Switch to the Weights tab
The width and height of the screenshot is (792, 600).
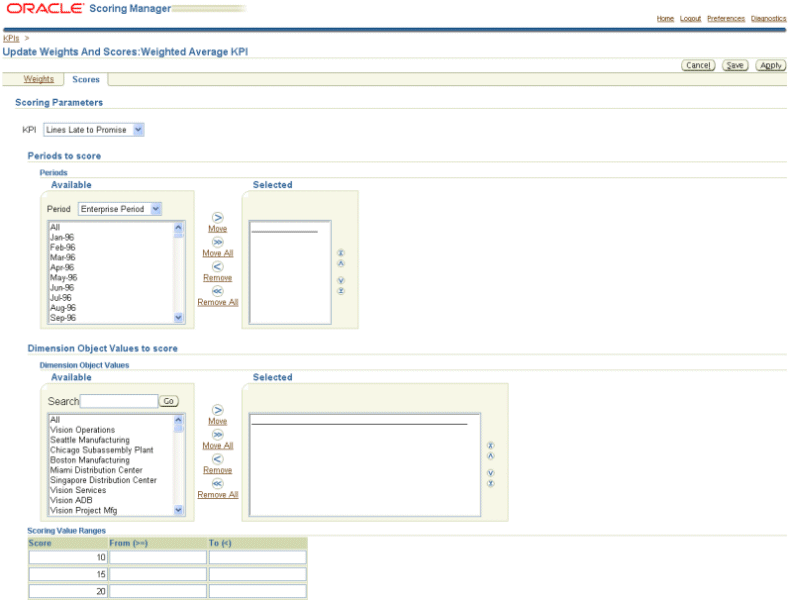coord(38,79)
